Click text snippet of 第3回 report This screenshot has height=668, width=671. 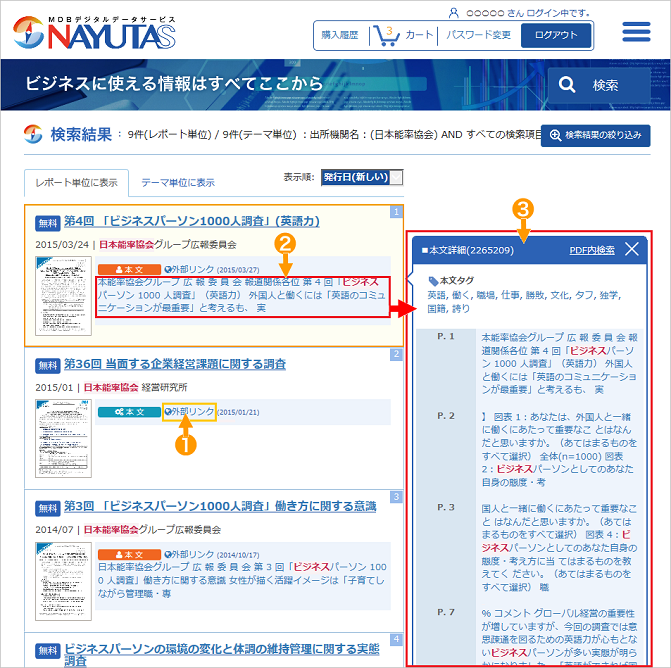tap(242, 580)
